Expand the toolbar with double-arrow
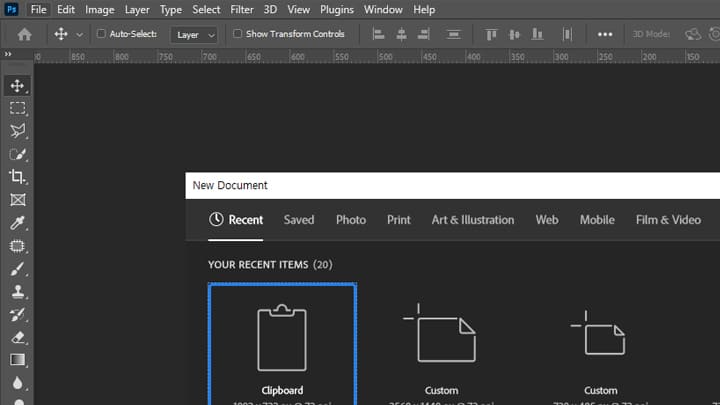The image size is (720, 405). tap(8, 54)
